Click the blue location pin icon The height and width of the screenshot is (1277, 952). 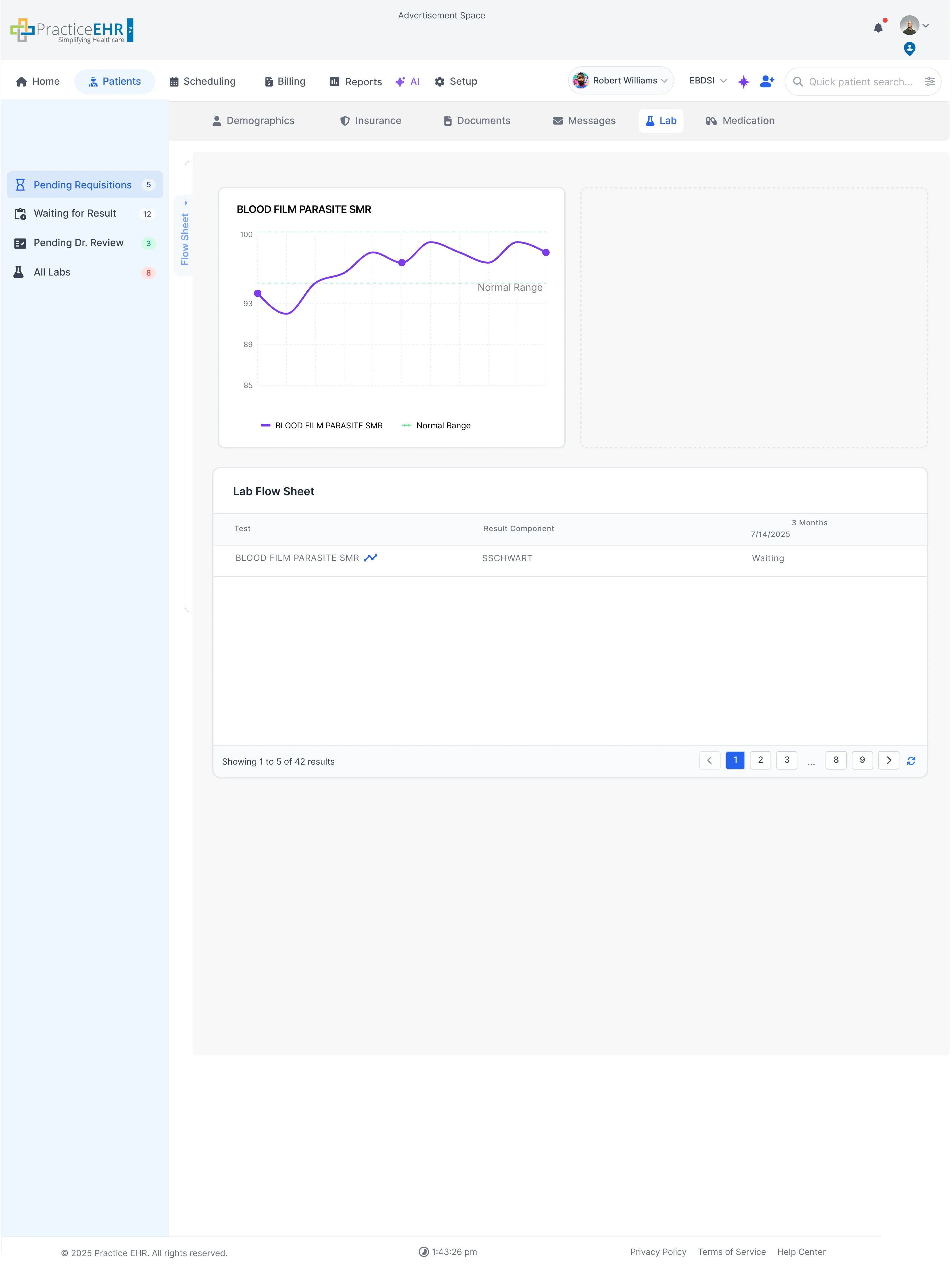click(909, 48)
